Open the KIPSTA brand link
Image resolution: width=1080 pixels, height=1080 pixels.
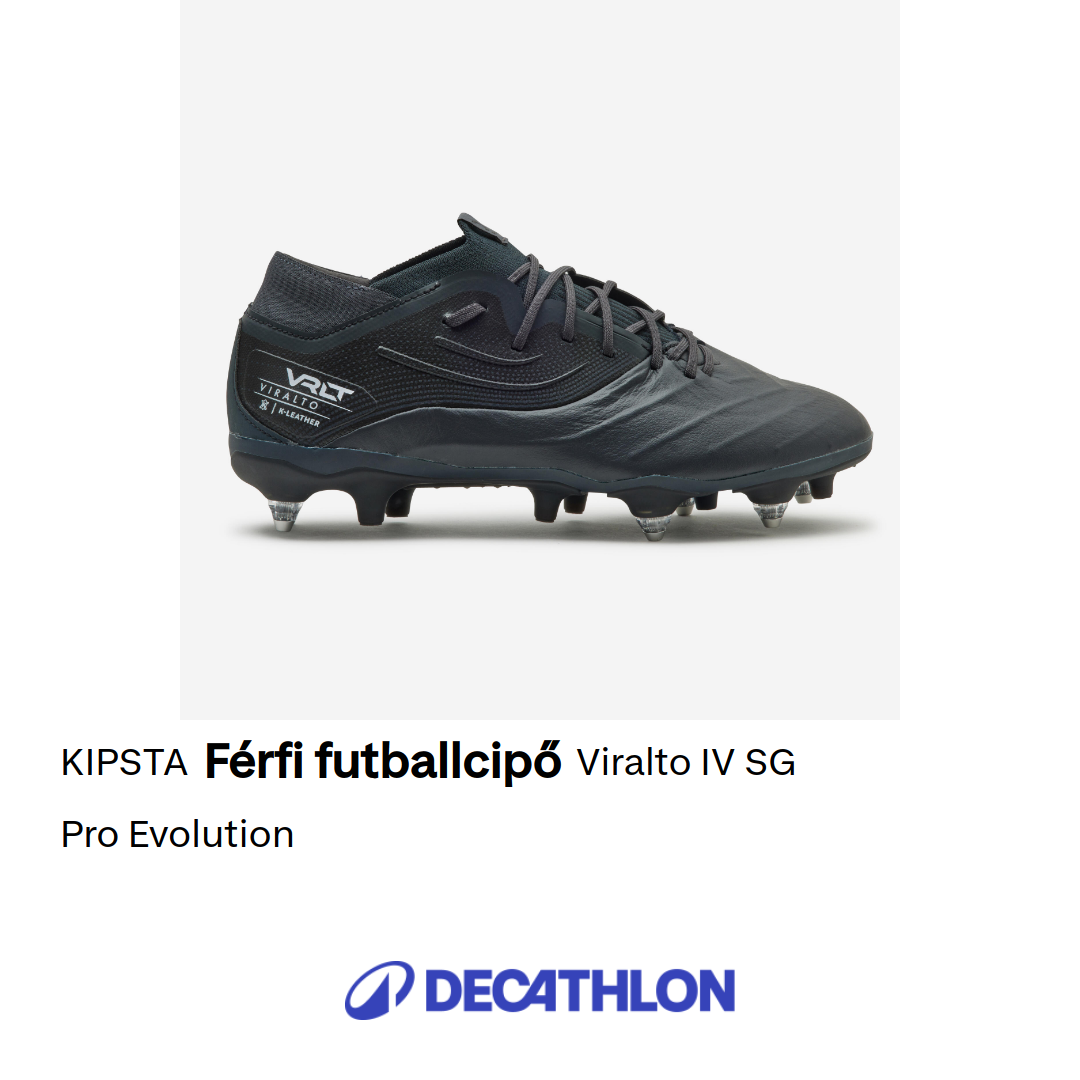[124, 762]
